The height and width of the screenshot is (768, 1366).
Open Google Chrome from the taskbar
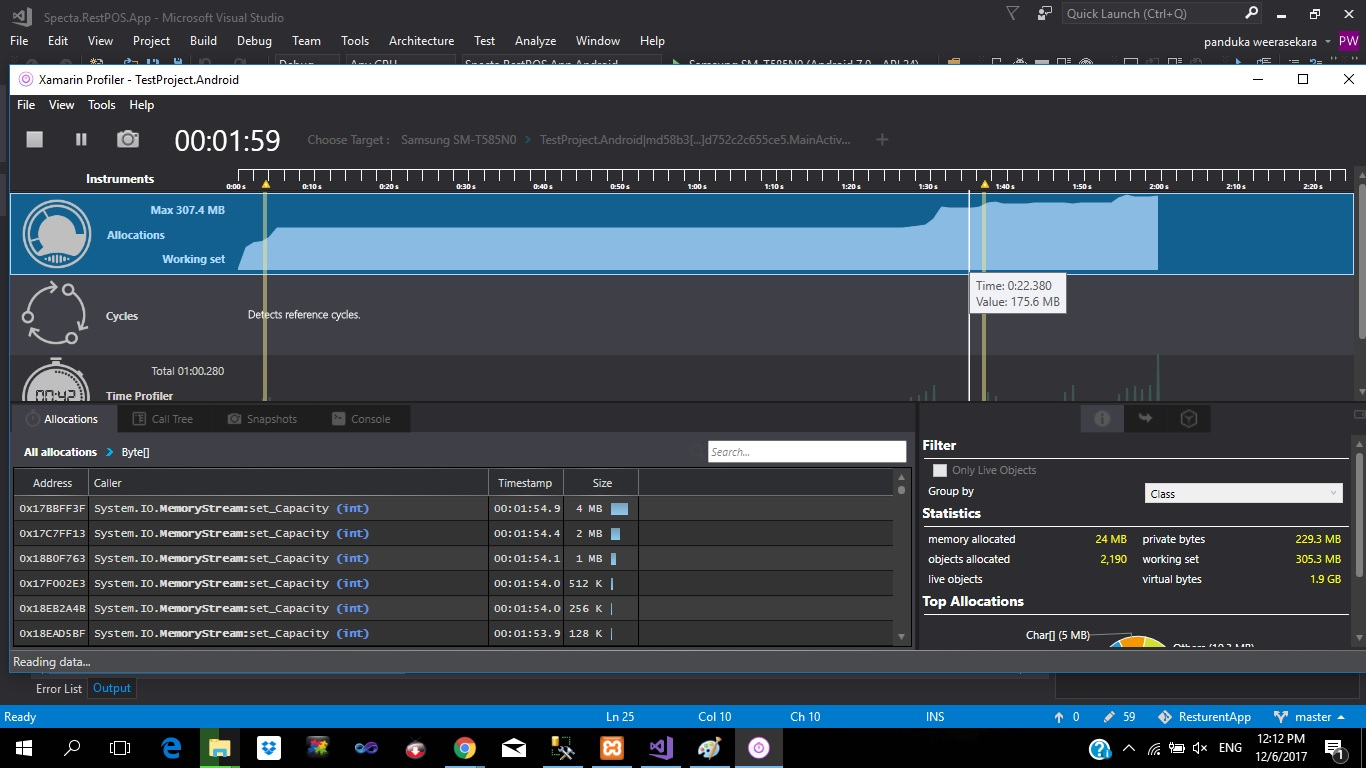click(464, 748)
